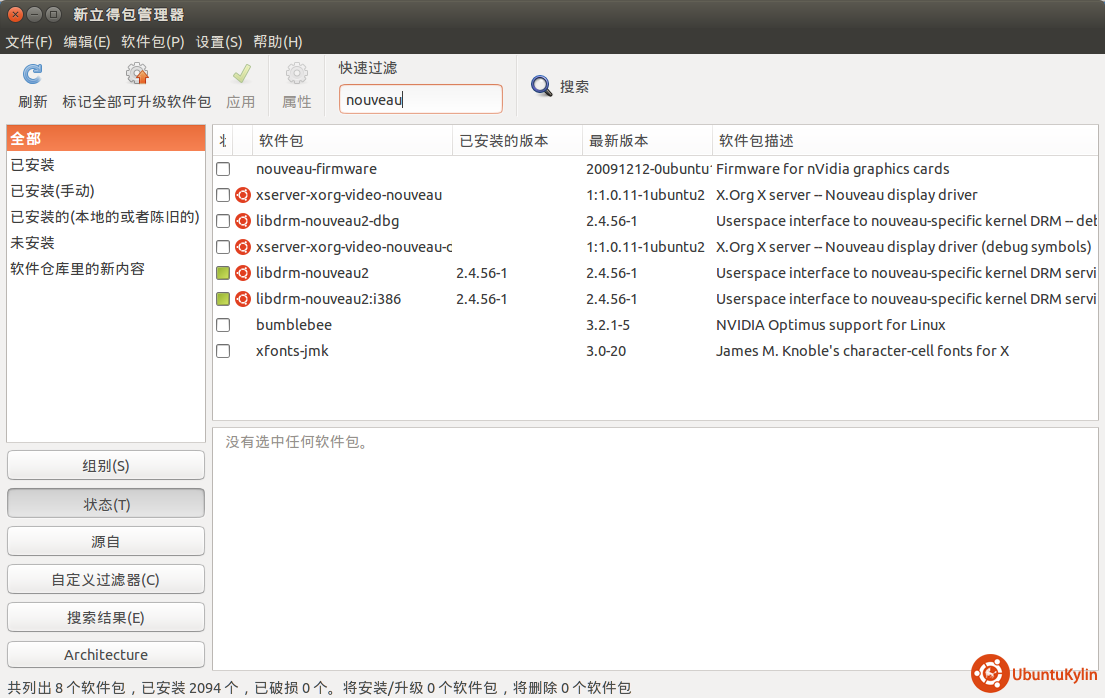
Task: Open the 设置(S) menu
Action: (219, 42)
